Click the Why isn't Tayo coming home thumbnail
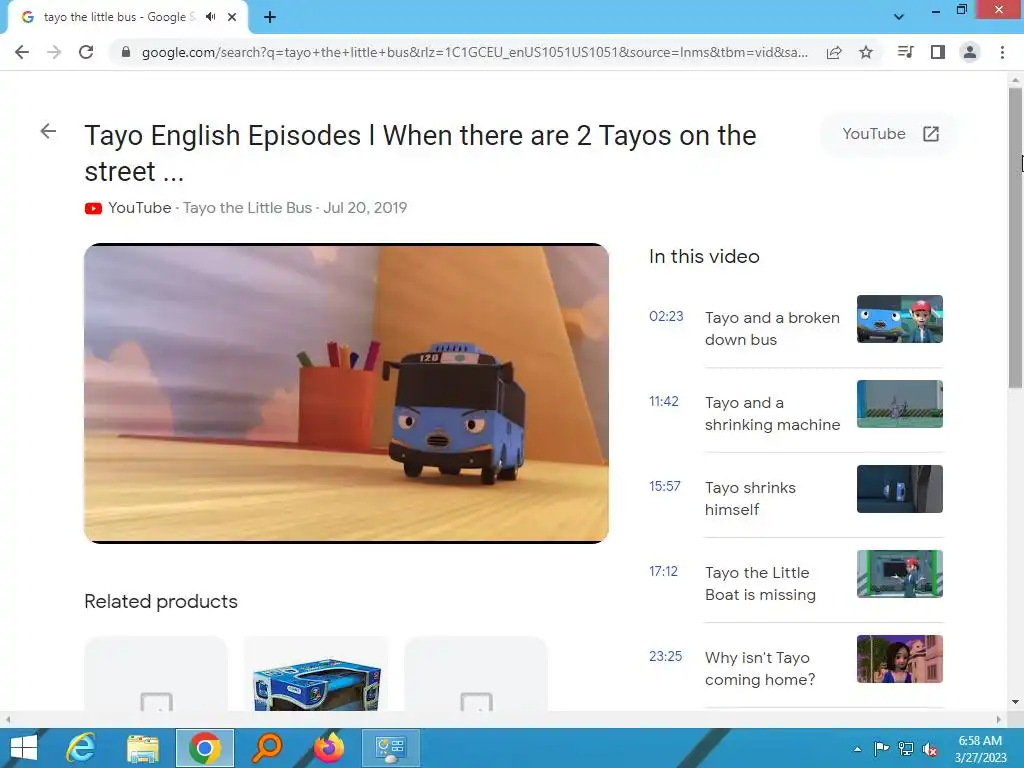Viewport: 1024px width, 768px height. coord(900,658)
